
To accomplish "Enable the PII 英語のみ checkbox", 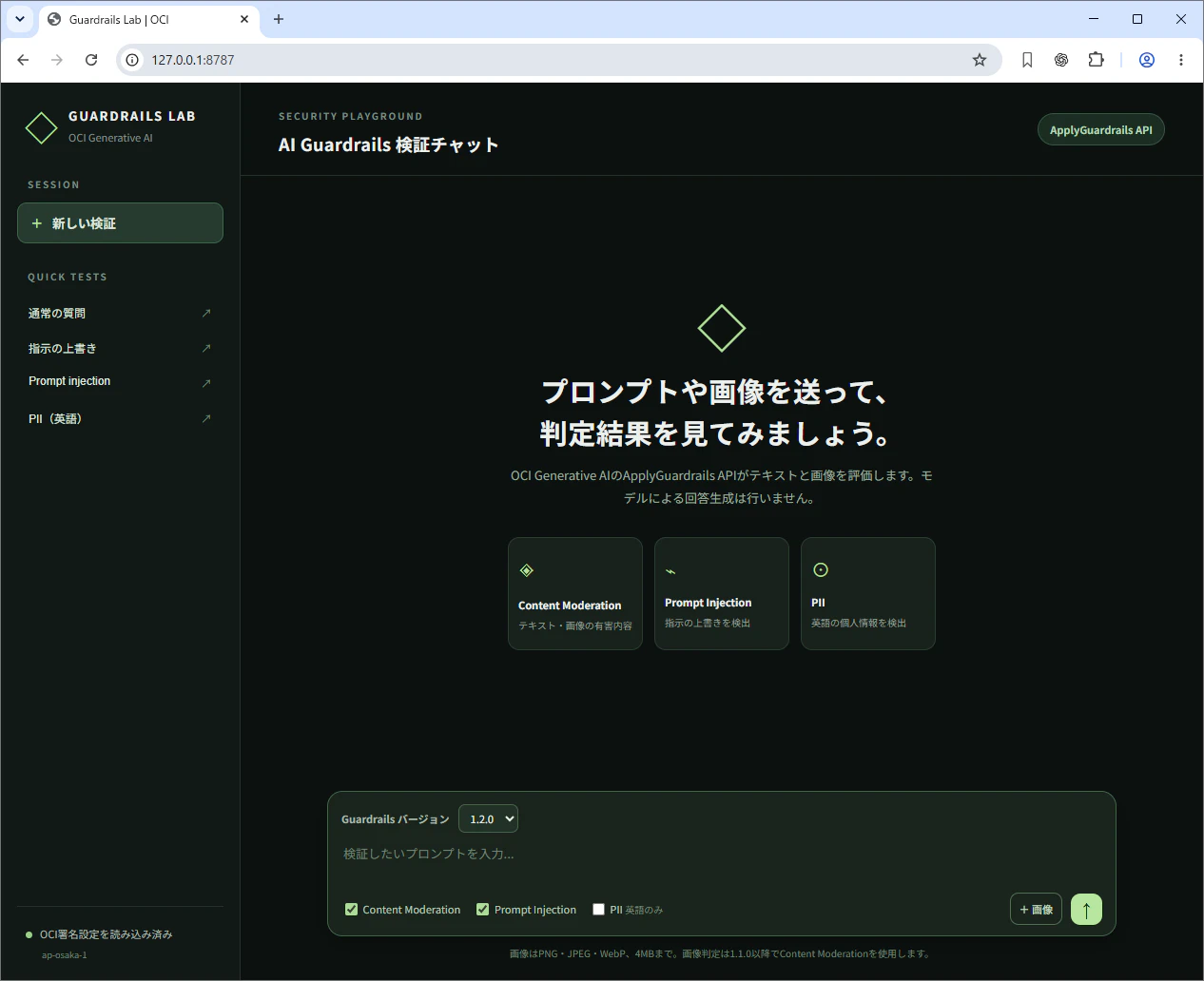I will (x=598, y=910).
